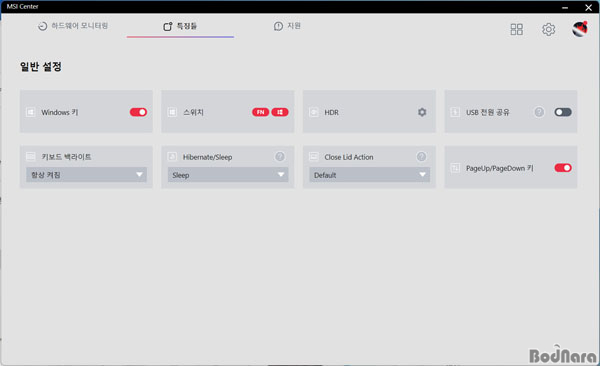Click the Close Lid Action card icon
This screenshot has height=366, width=600.
pyautogui.click(x=314, y=157)
